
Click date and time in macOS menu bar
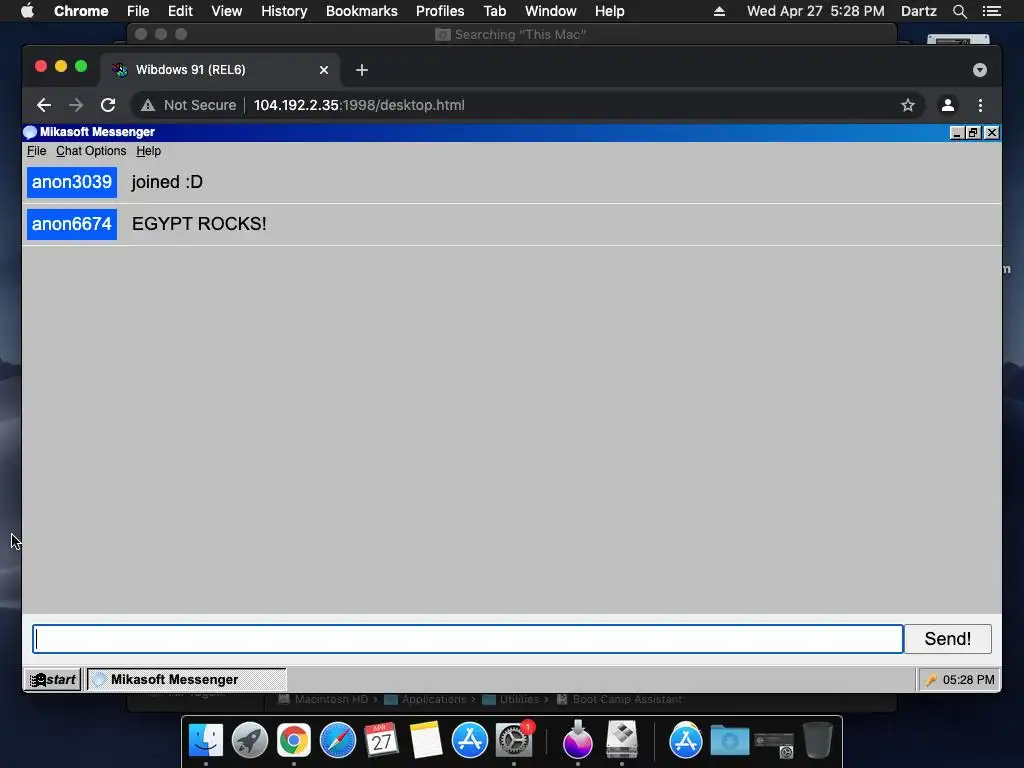(816, 11)
